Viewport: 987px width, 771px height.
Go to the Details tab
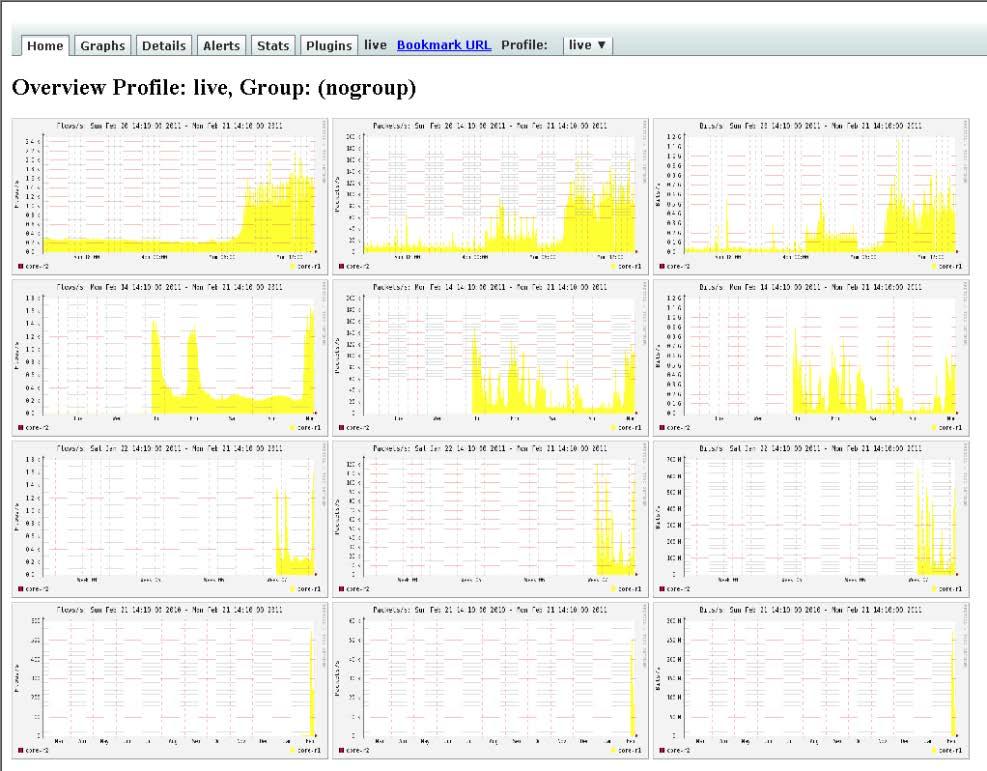[x=164, y=45]
